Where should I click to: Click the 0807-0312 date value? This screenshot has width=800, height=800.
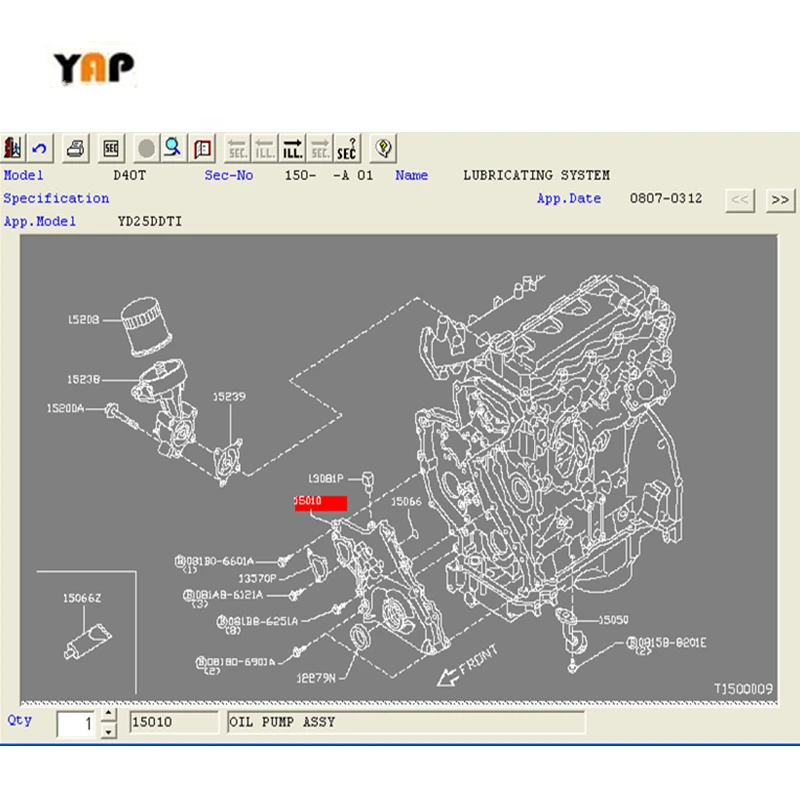pos(666,198)
